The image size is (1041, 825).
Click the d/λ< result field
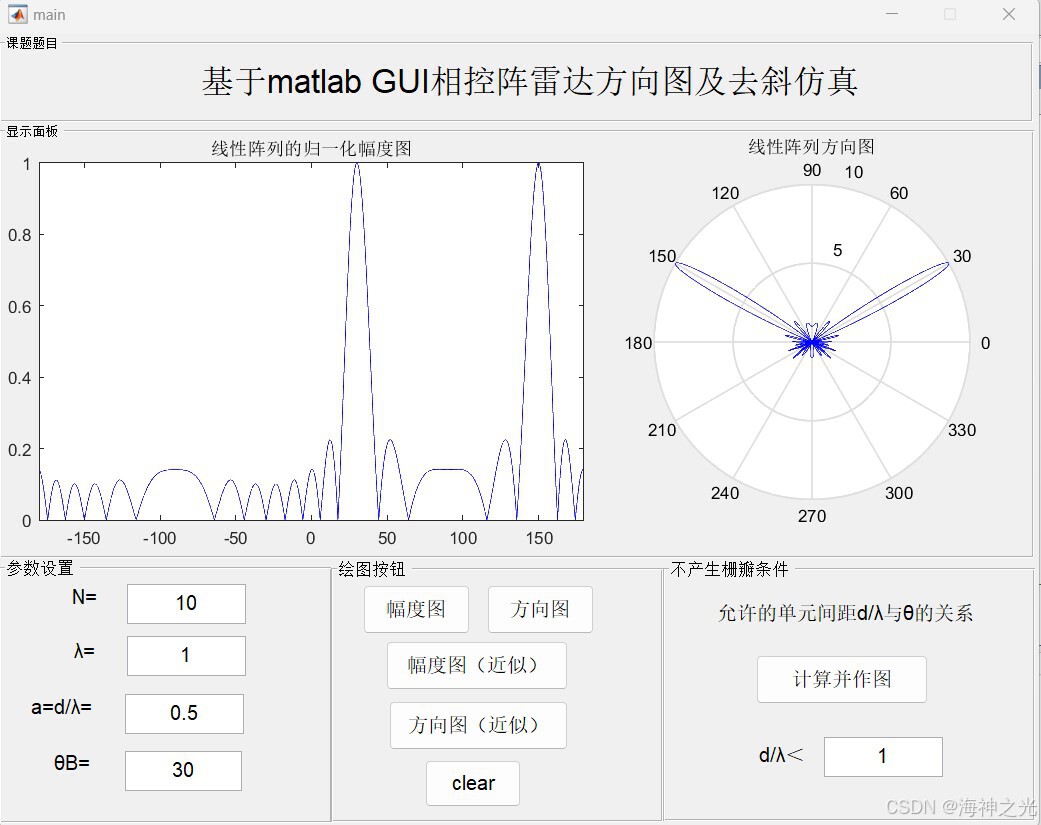tap(883, 757)
